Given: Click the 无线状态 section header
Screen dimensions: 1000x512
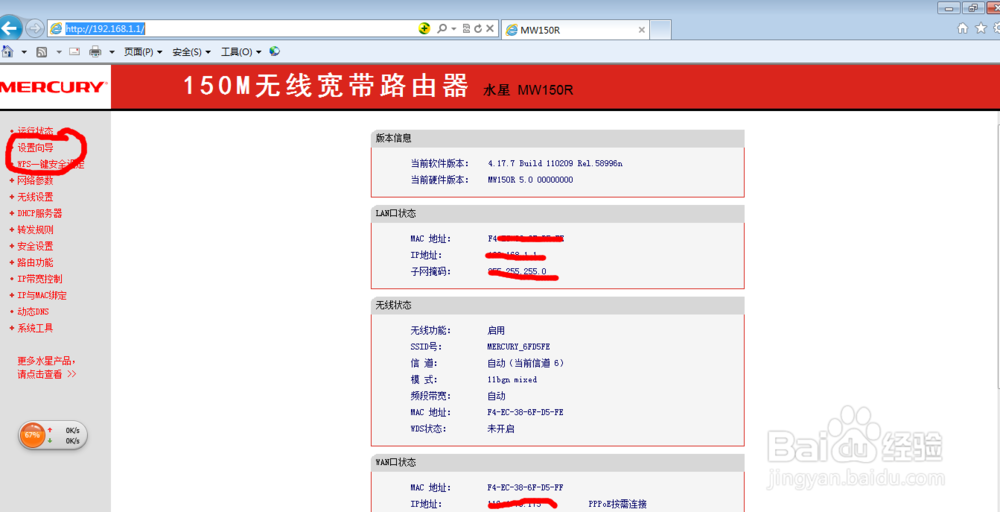Looking at the screenshot, I should point(557,305).
